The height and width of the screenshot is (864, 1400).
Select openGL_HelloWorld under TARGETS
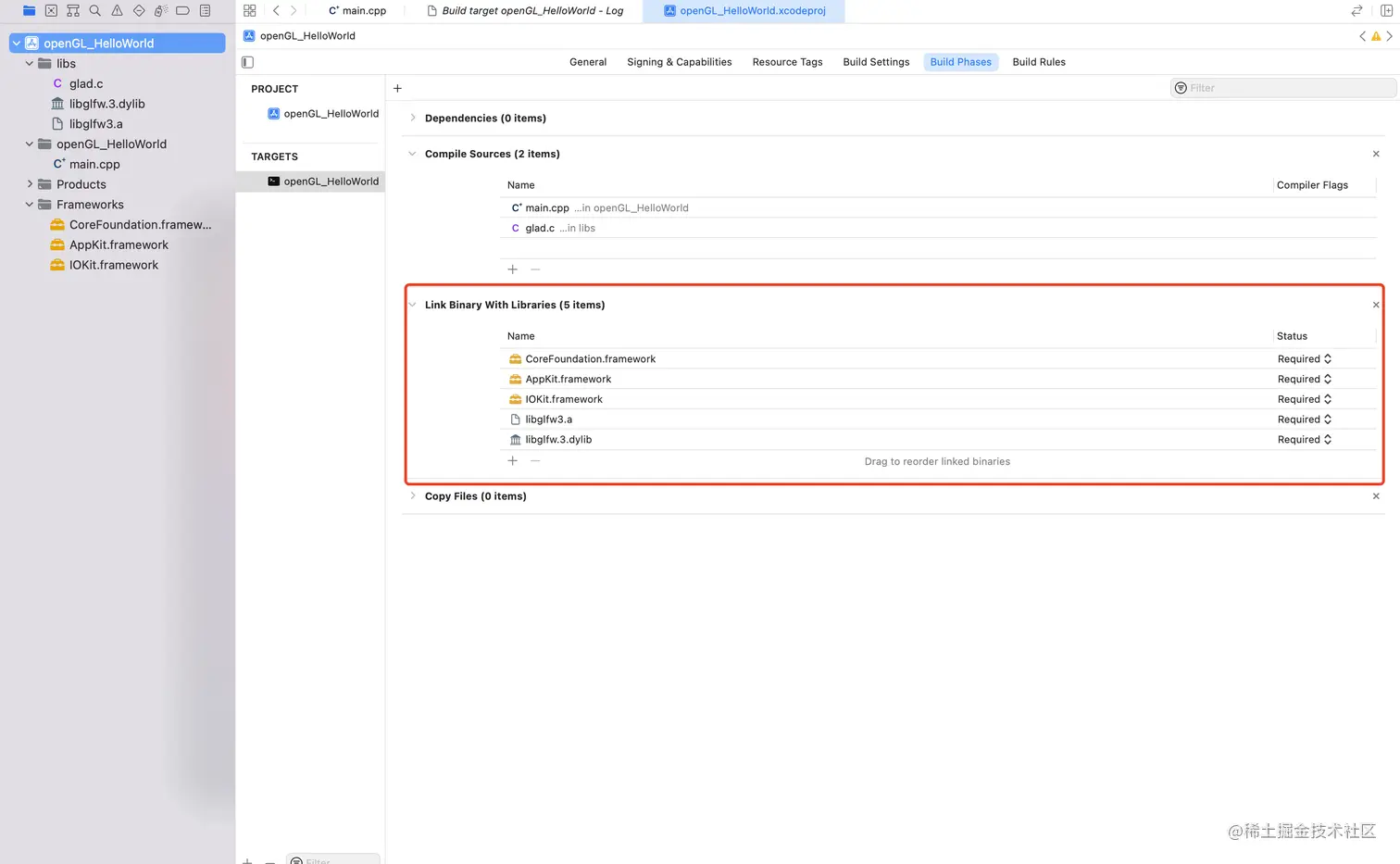coord(310,182)
